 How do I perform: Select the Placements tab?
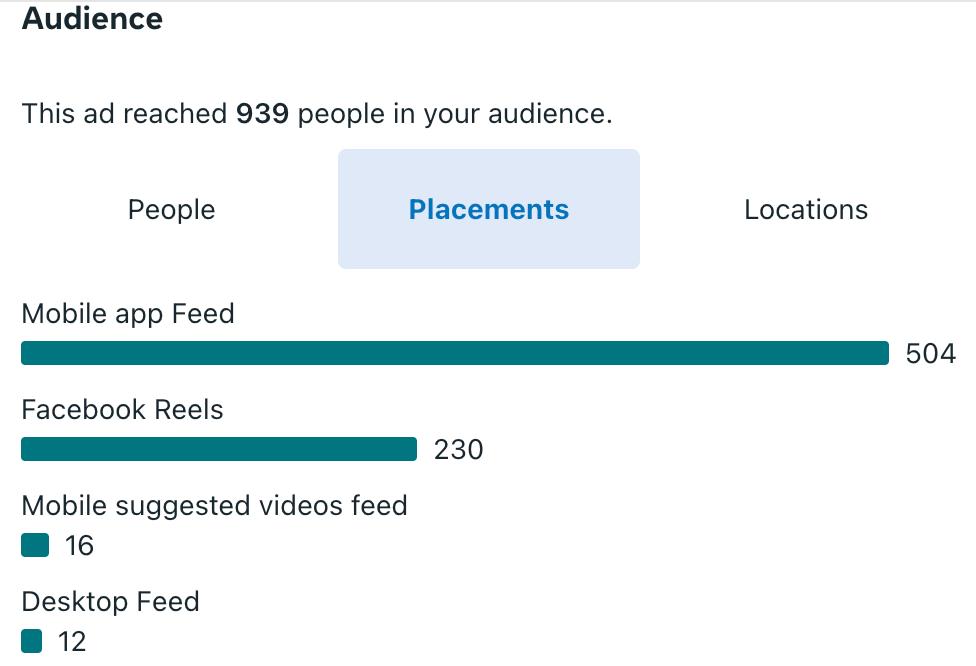coord(488,210)
